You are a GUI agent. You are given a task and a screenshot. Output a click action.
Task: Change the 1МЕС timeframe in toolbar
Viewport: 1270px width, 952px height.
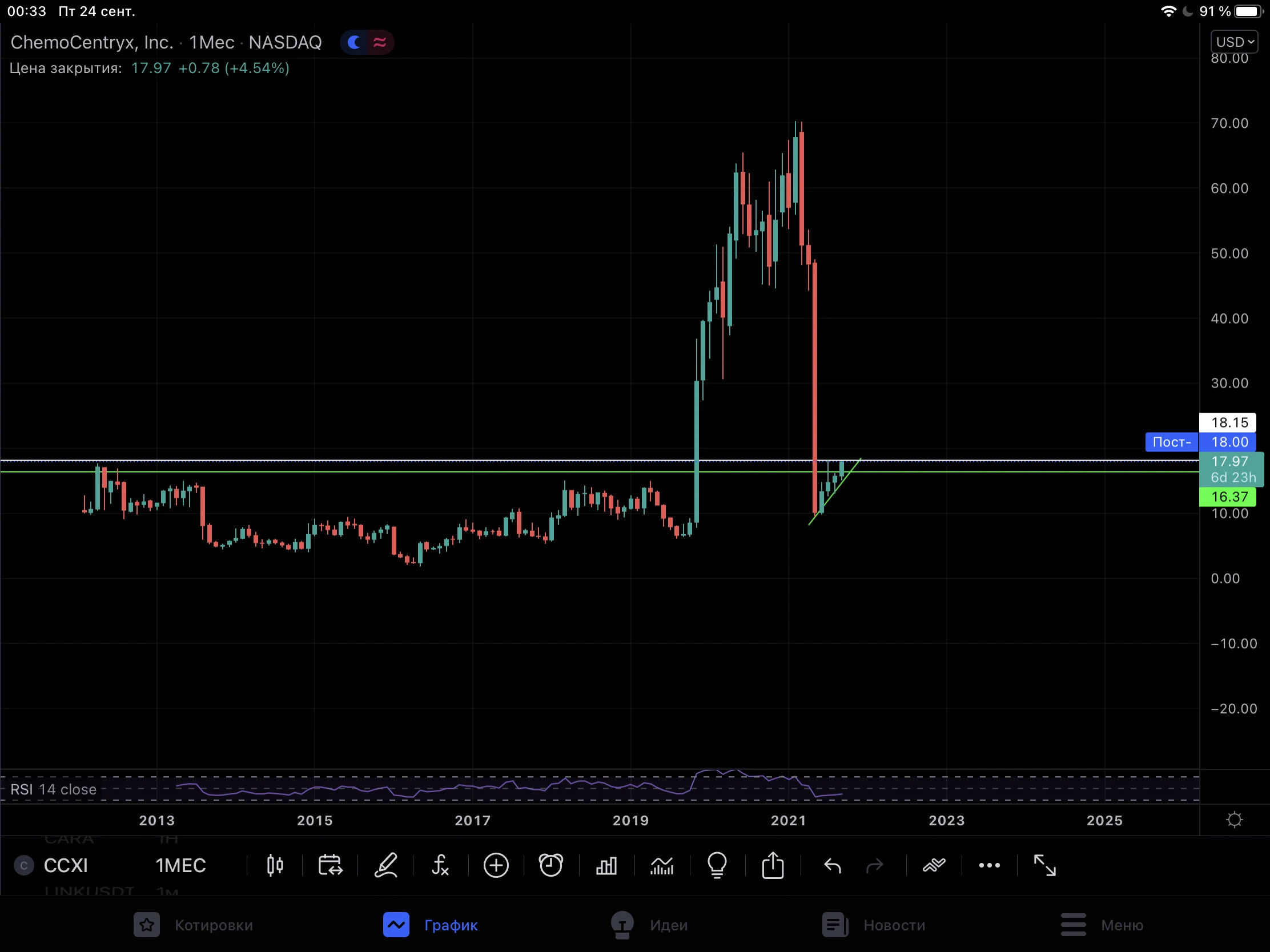click(180, 865)
